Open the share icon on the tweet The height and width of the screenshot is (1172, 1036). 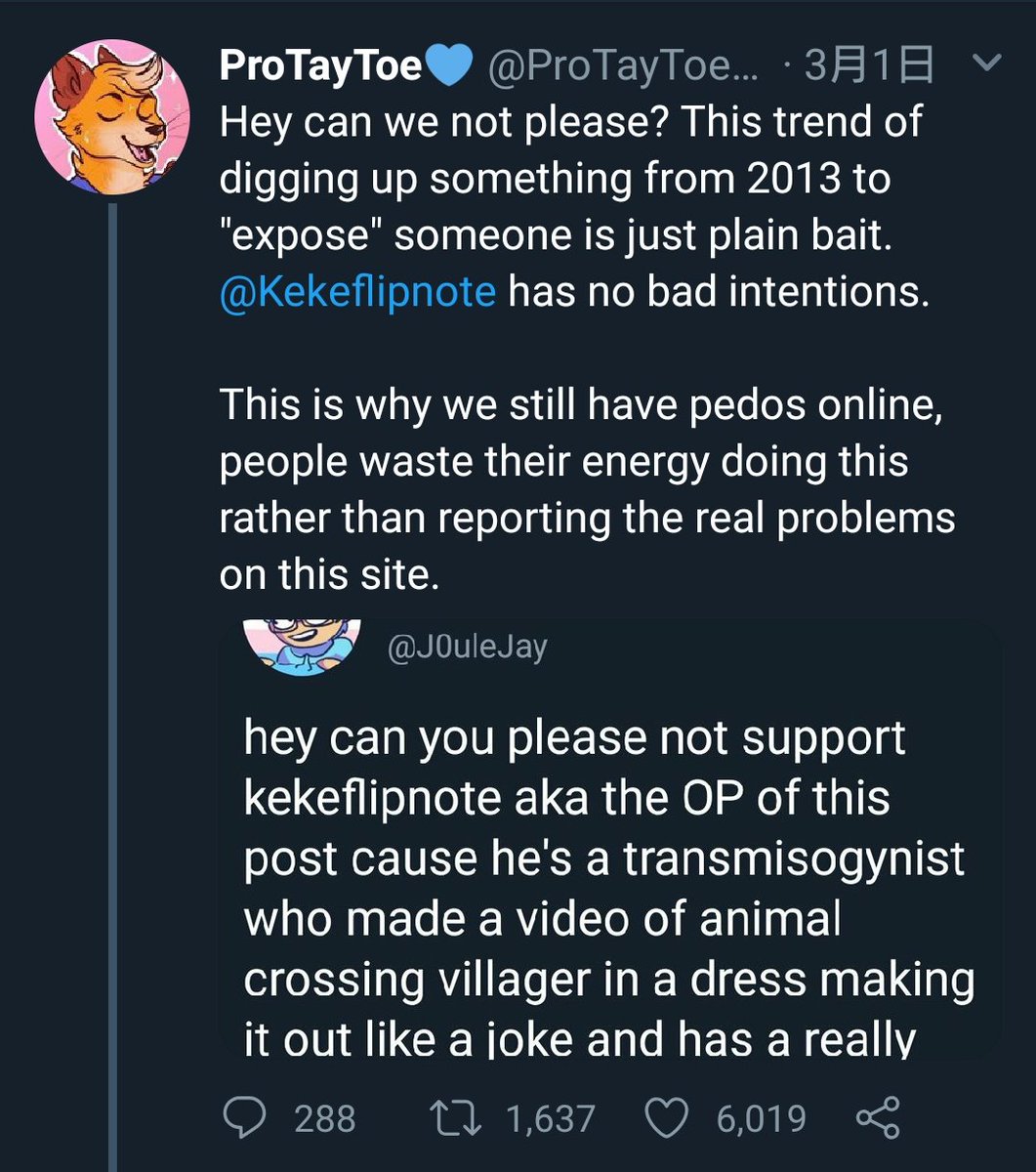click(879, 1117)
